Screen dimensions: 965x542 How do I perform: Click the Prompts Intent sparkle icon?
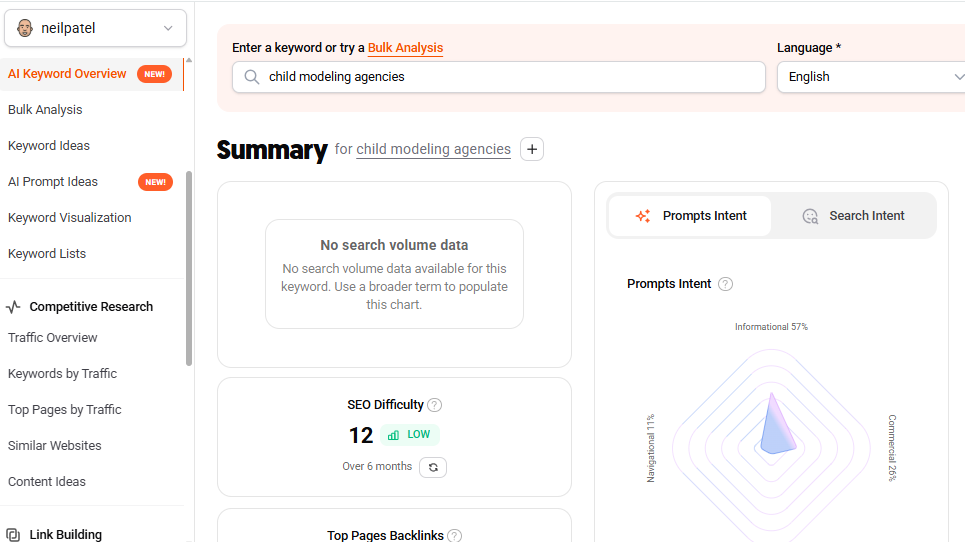pyautogui.click(x=643, y=216)
